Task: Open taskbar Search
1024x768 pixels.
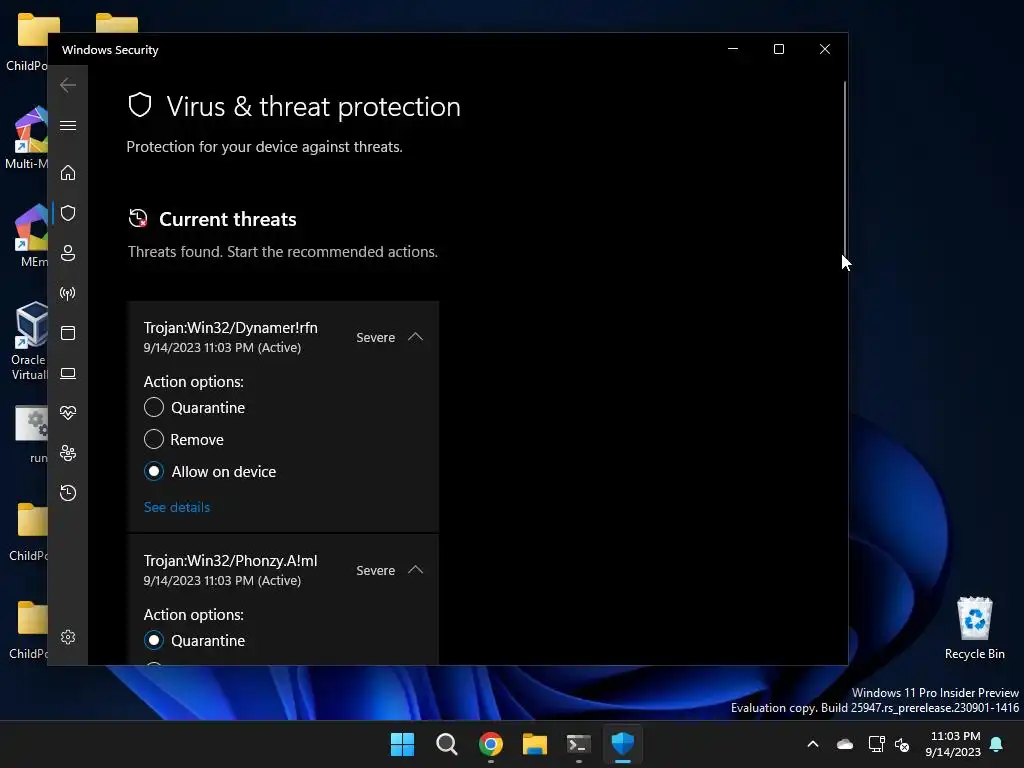Action: 447,744
